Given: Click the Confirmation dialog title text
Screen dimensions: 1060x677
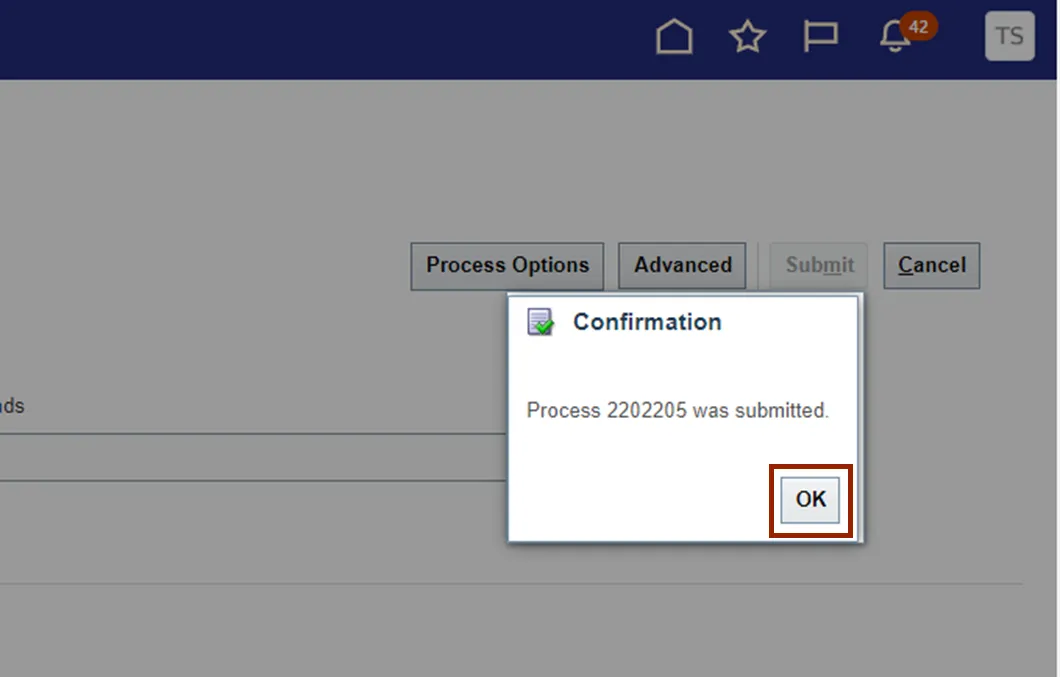Looking at the screenshot, I should tap(647, 322).
